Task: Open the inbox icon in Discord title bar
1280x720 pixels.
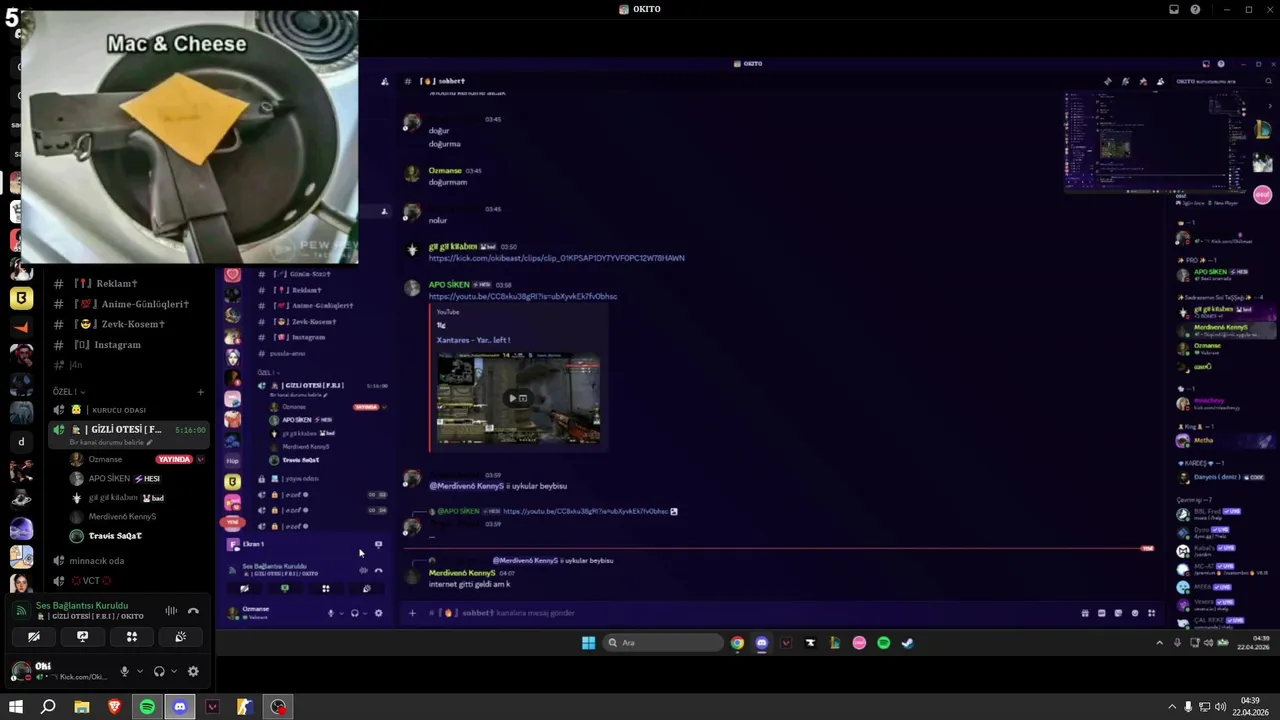Action: click(1174, 9)
